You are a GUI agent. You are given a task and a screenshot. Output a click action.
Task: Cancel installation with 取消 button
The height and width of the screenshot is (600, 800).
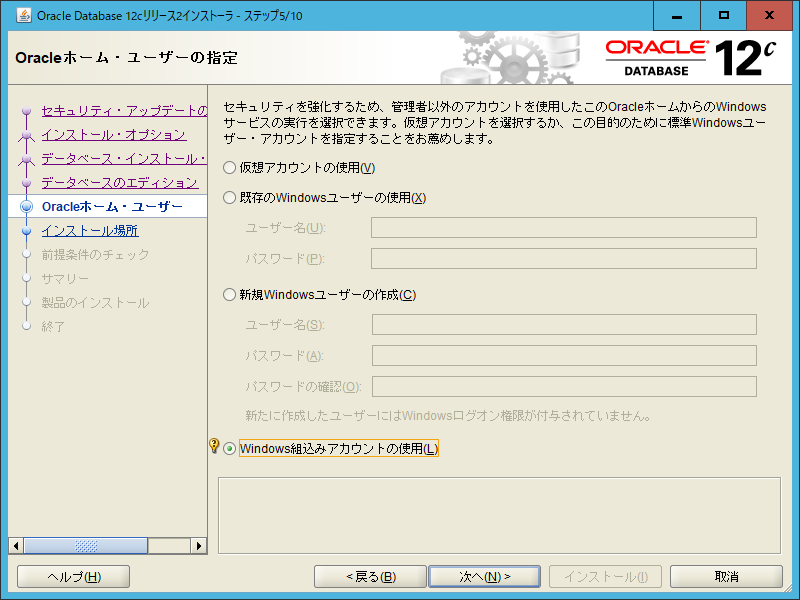click(x=726, y=577)
